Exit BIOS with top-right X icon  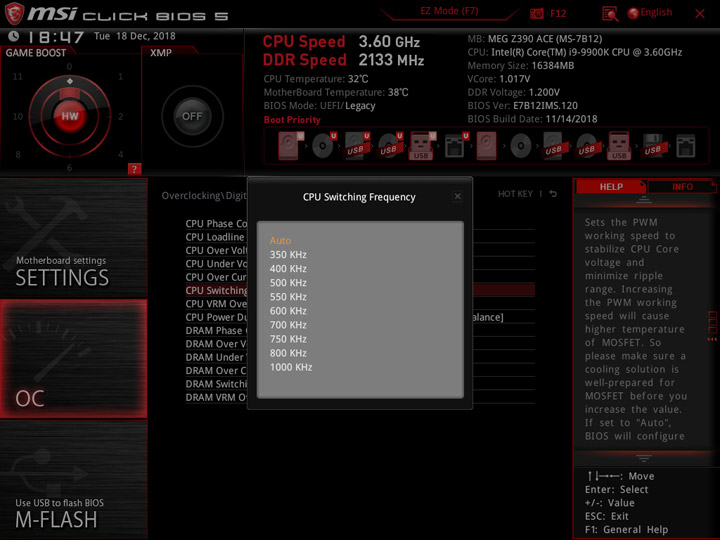tap(700, 14)
